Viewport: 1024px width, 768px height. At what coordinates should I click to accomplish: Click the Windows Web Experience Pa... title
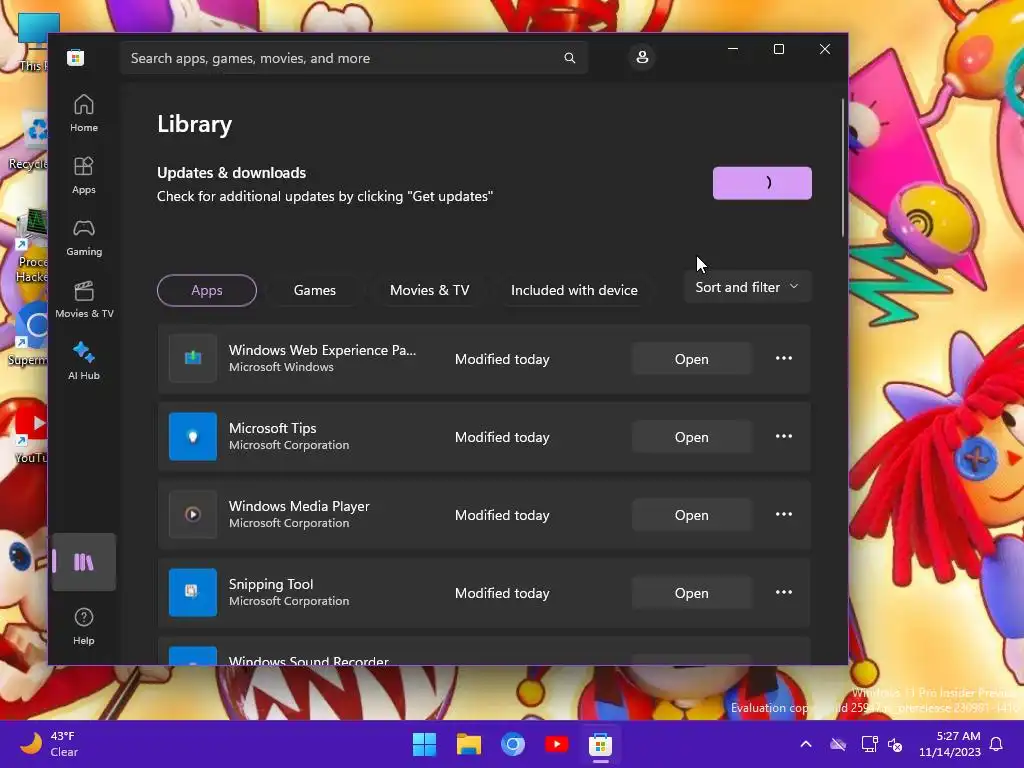coord(322,350)
